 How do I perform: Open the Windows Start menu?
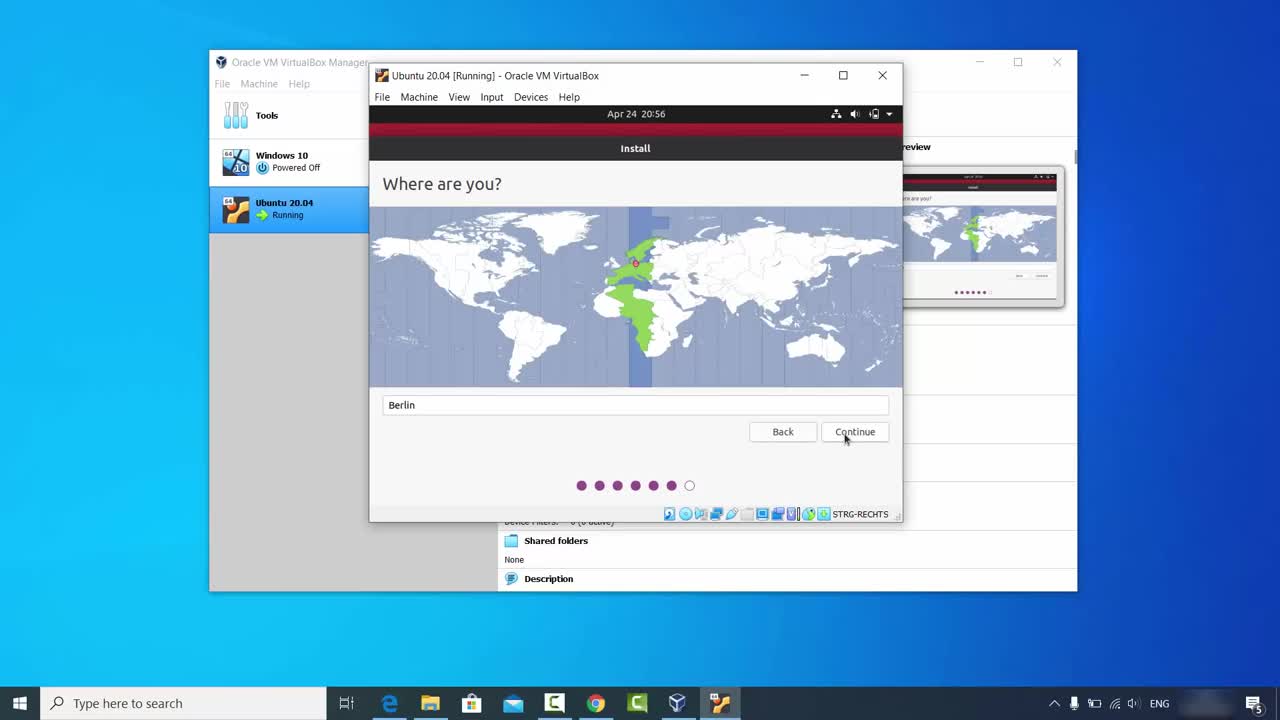pos(20,703)
